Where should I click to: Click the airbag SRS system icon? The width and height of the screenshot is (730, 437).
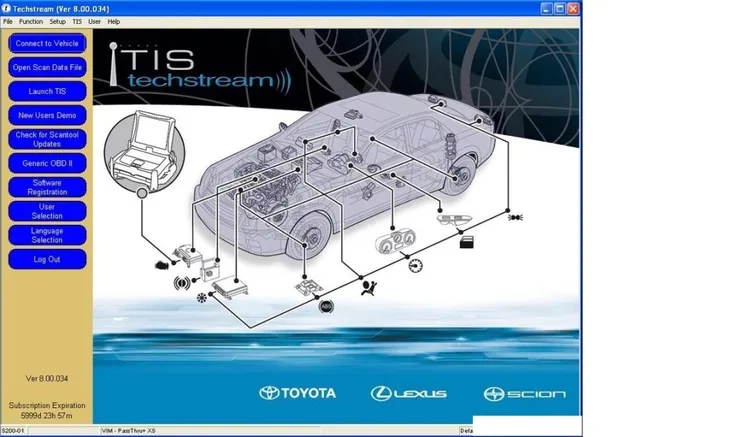tap(369, 288)
